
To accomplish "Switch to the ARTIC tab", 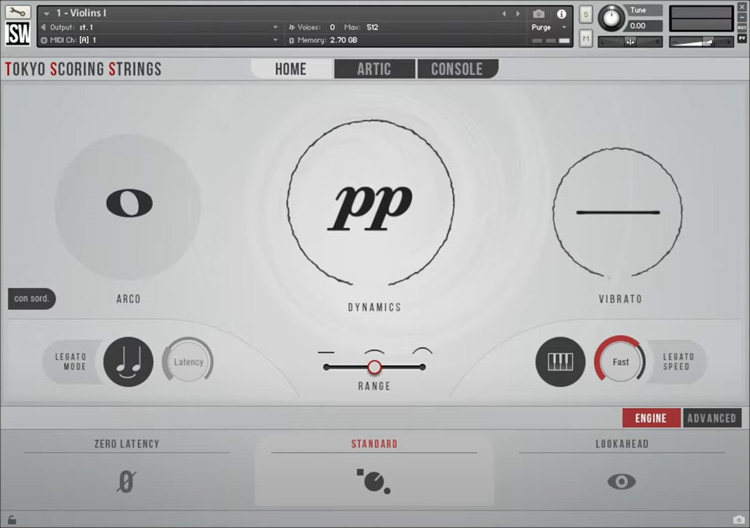I will pos(375,69).
